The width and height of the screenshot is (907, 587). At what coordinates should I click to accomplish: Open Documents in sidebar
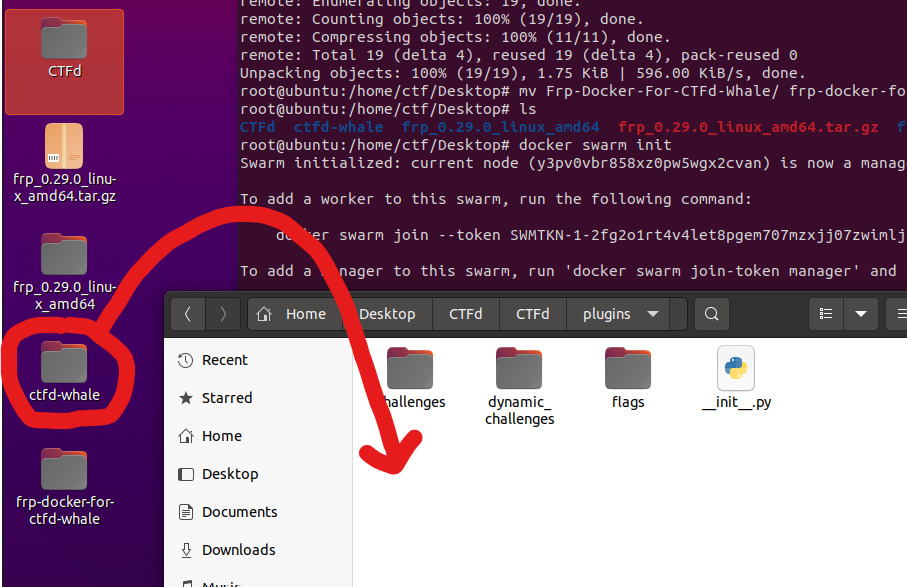(258, 512)
